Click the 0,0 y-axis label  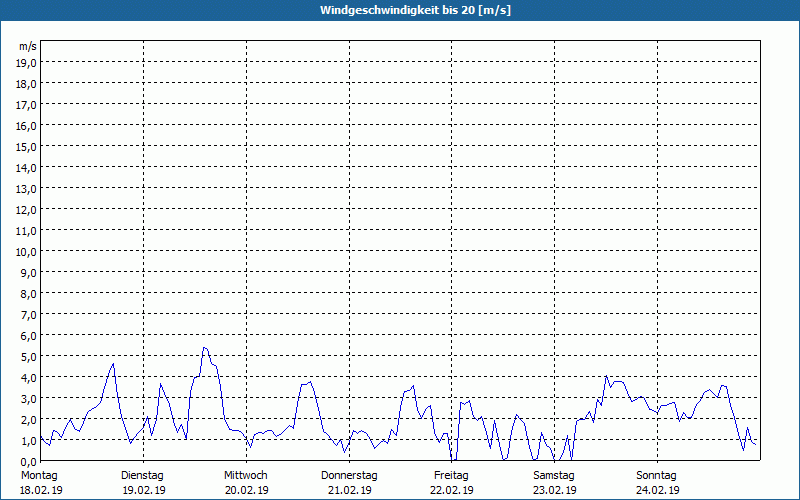pos(27,461)
